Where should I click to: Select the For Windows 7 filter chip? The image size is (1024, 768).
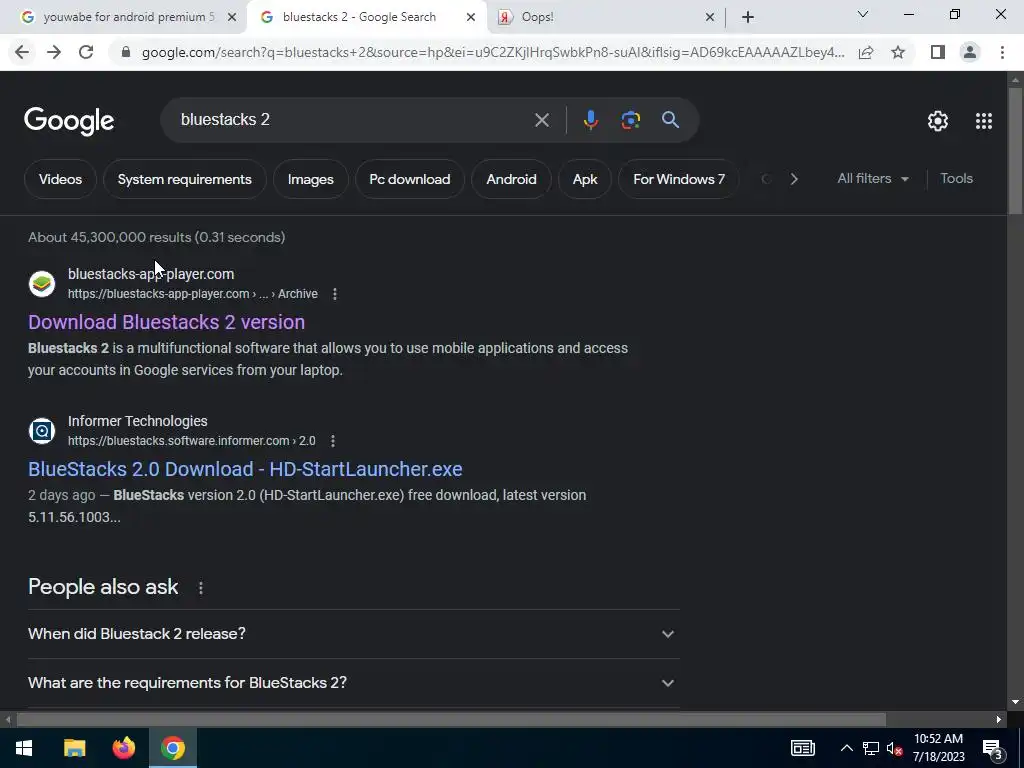679,179
